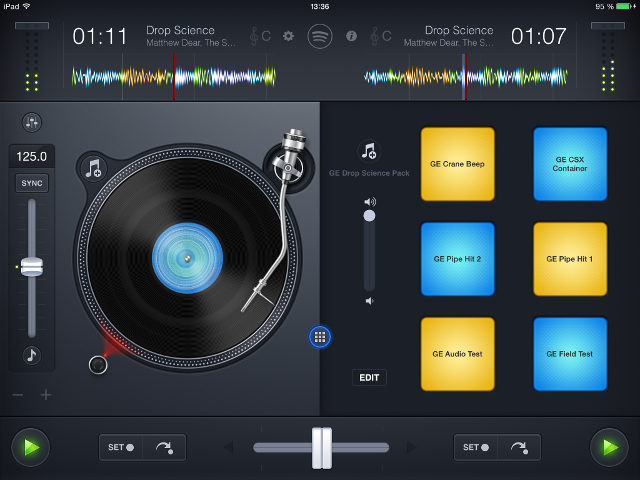Set a cue point on the right deck

476,447
